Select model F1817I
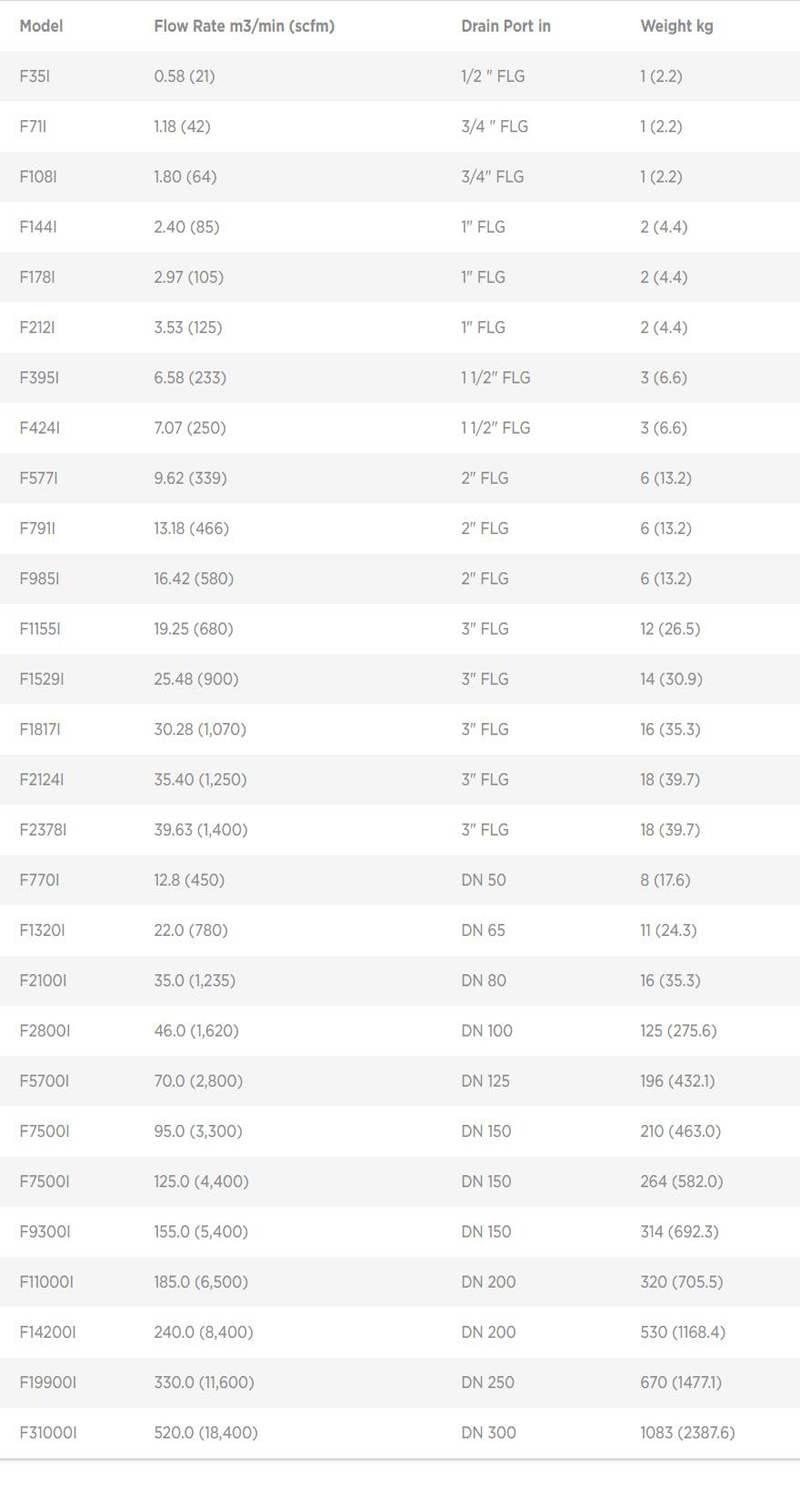The image size is (800, 1500). tap(40, 729)
